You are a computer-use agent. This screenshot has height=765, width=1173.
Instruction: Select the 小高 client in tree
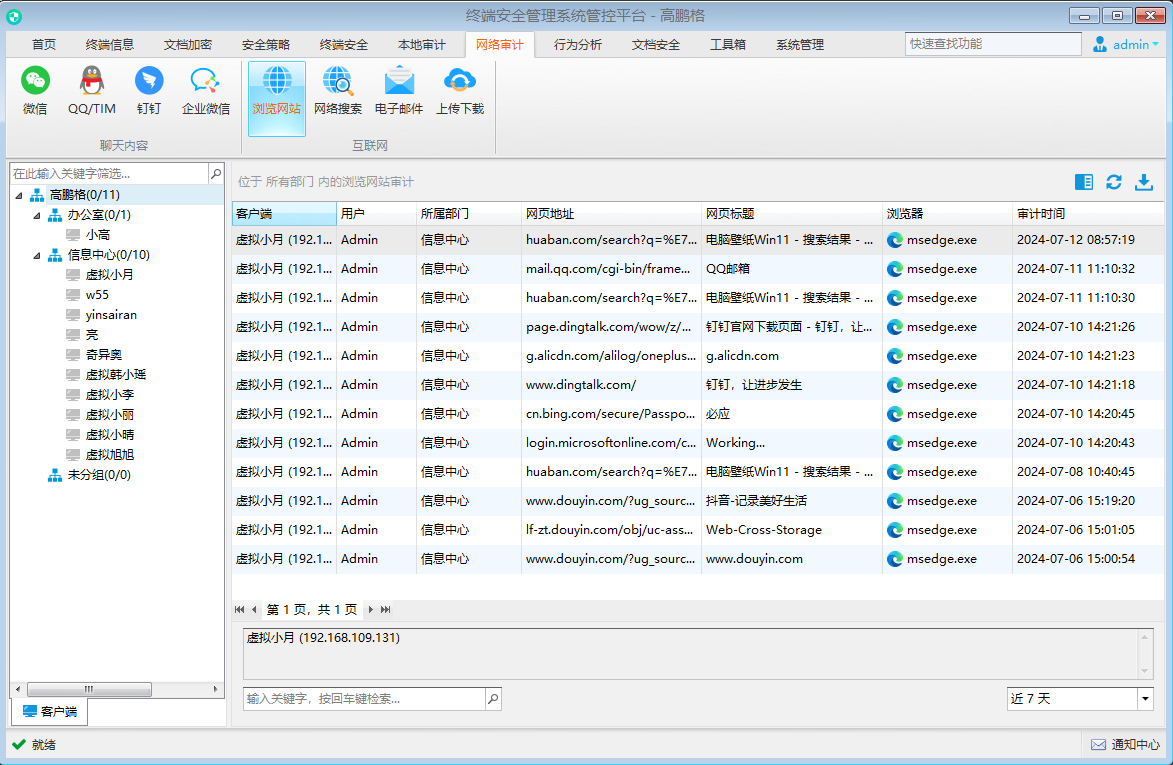pos(97,235)
